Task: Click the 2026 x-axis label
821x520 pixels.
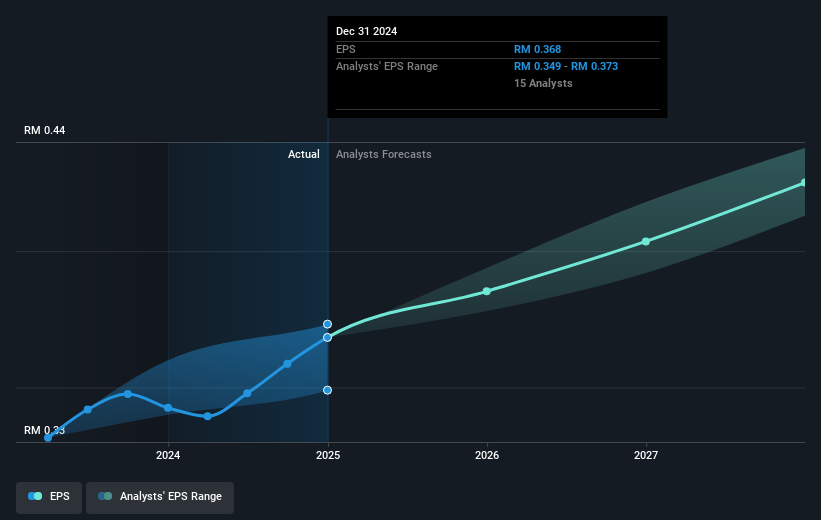Action: point(487,455)
